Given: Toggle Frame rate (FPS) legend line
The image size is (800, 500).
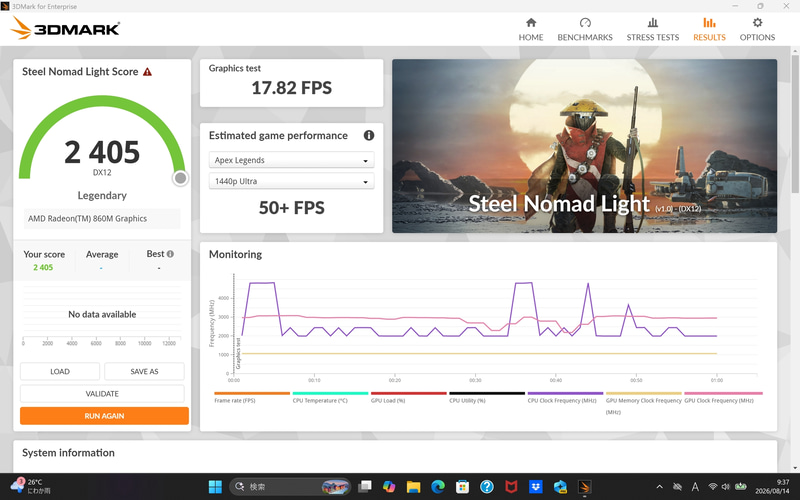Looking at the screenshot, I should coord(252,397).
